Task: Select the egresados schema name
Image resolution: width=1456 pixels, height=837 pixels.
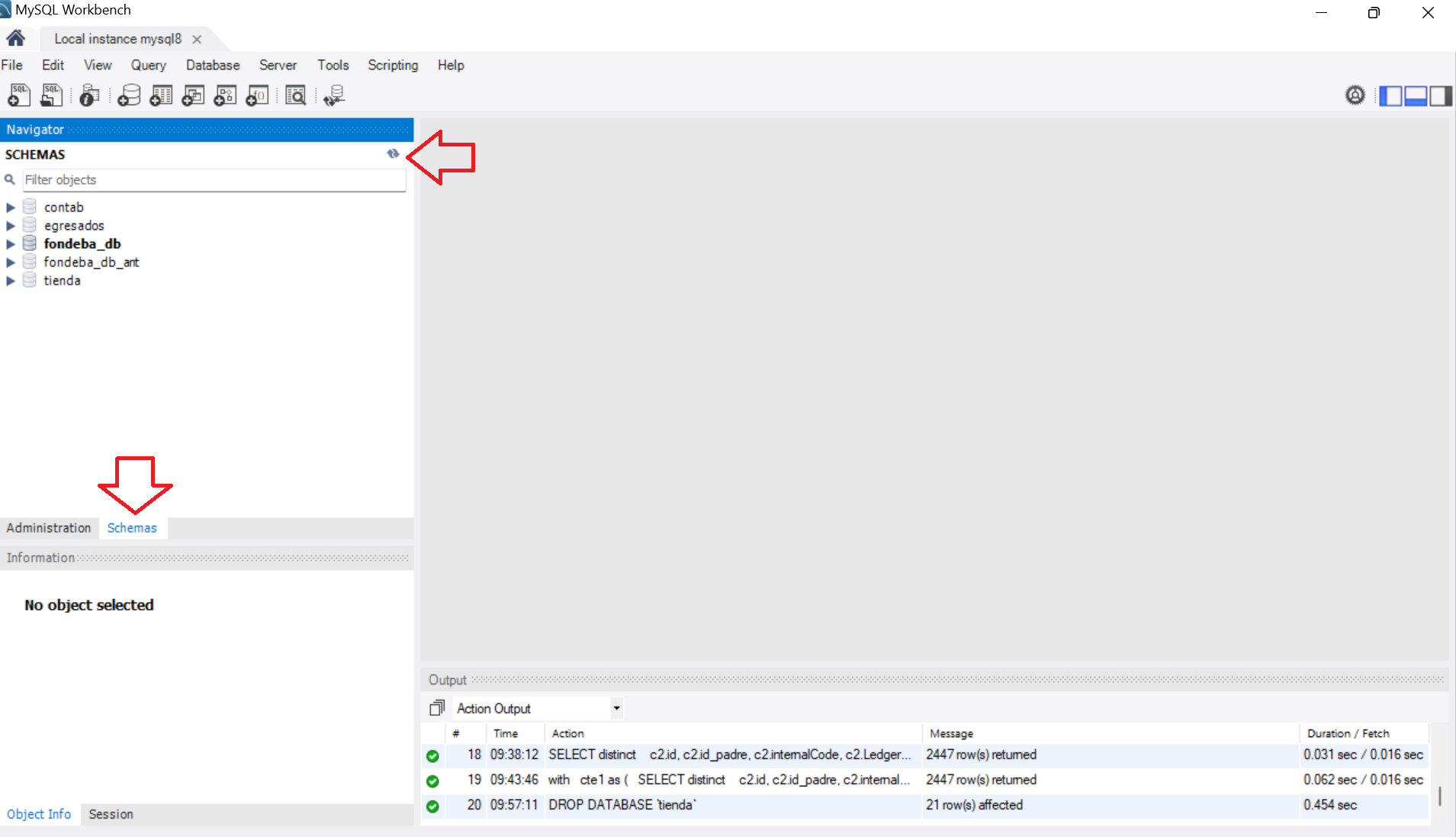Action: coord(74,226)
